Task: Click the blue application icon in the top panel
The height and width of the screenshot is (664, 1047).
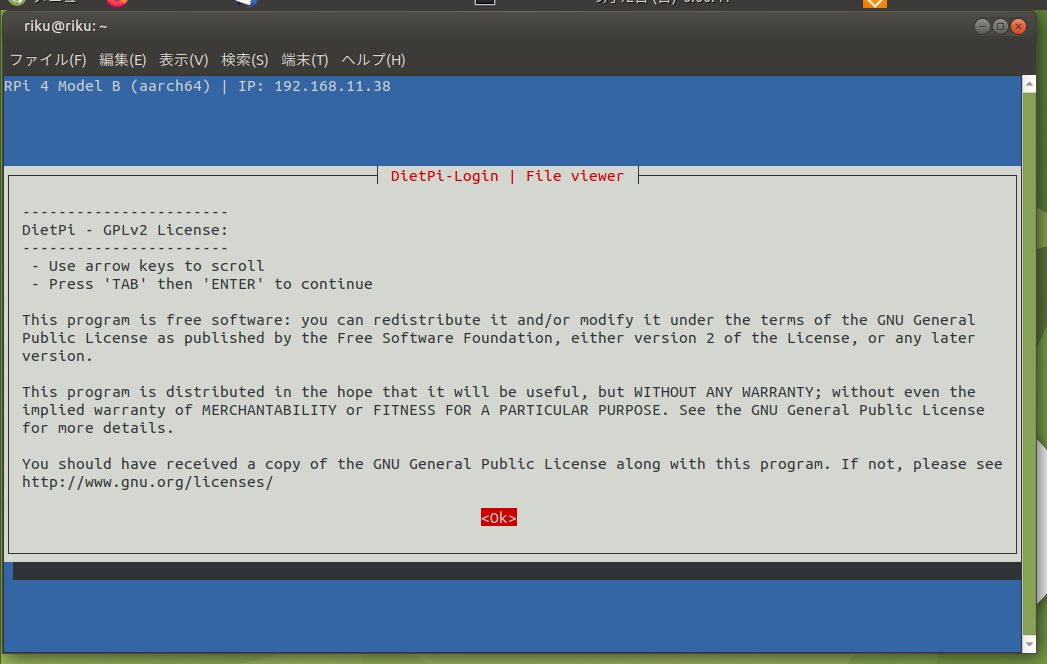Action: pyautogui.click(x=244, y=3)
